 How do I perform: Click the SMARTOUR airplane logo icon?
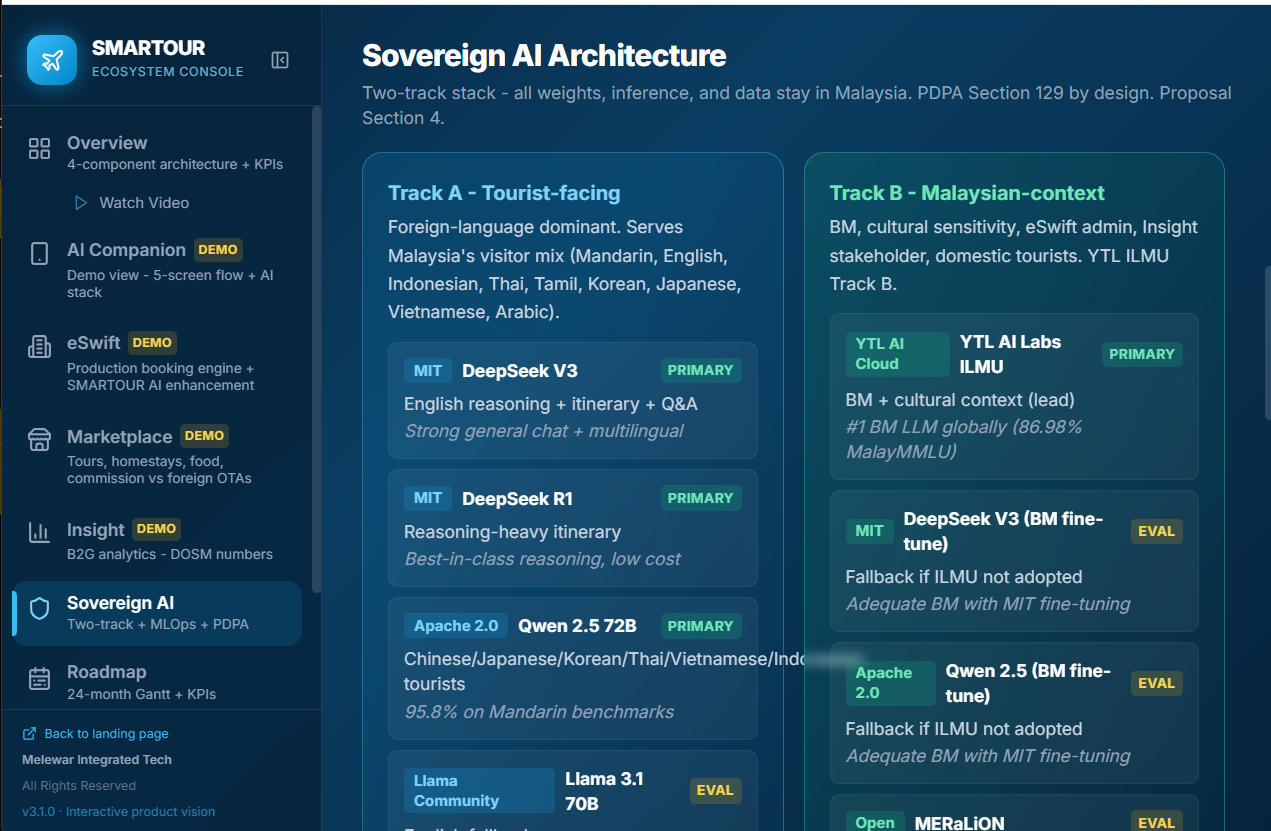[52, 60]
